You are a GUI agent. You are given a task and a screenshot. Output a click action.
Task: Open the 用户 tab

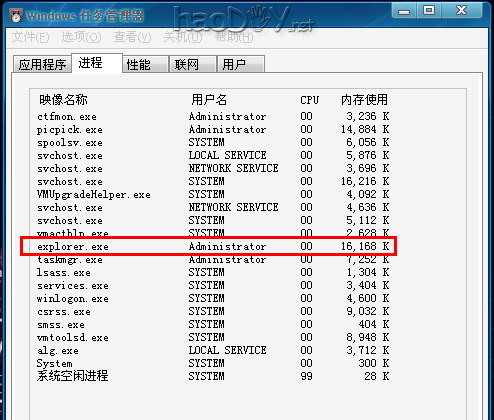pyautogui.click(x=241, y=64)
